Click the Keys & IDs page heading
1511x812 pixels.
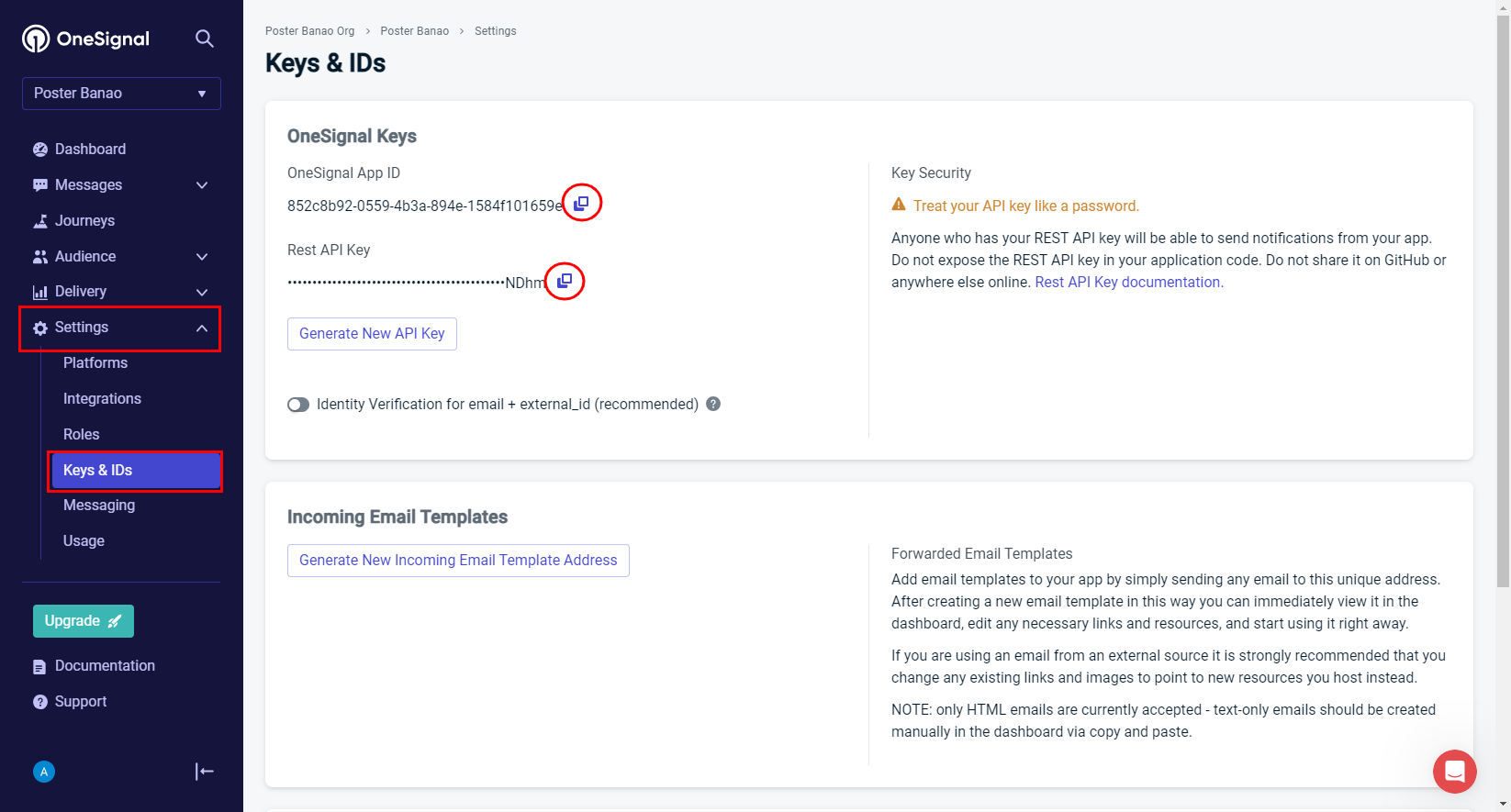[x=325, y=62]
